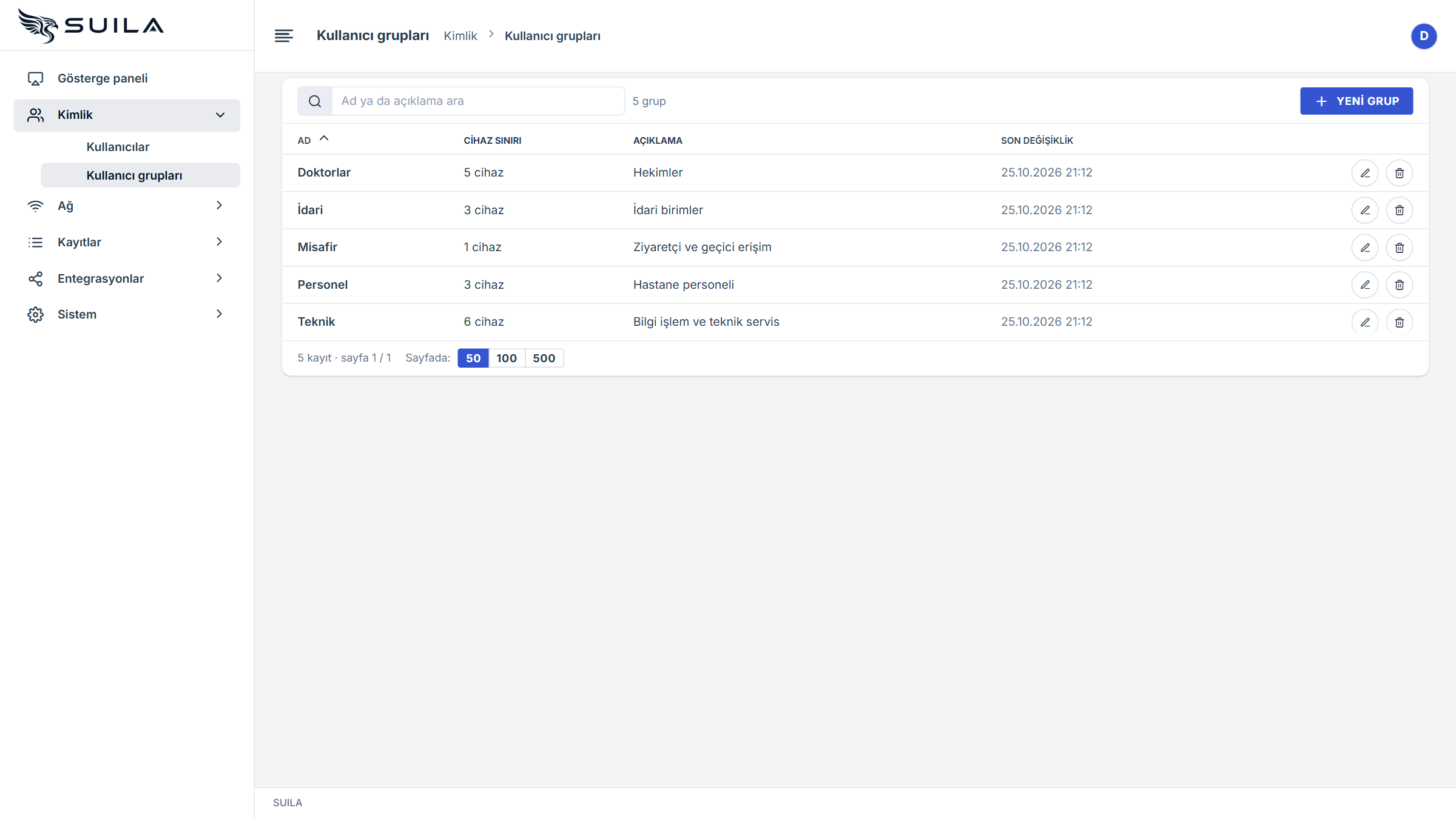This screenshot has height=819, width=1456.
Task: Click the '6 cihaz' device limit cell
Action: coord(484,322)
